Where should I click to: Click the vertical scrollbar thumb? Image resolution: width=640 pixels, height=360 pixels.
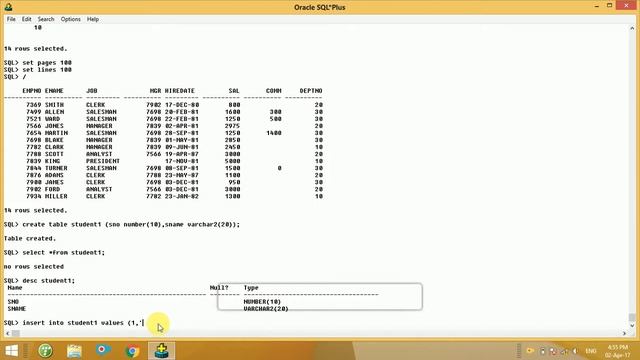pyautogui.click(x=632, y=317)
